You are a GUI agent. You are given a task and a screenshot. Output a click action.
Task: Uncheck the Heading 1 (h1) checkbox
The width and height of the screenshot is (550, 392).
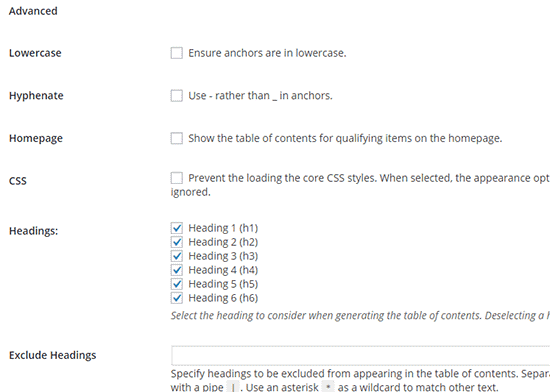176,228
